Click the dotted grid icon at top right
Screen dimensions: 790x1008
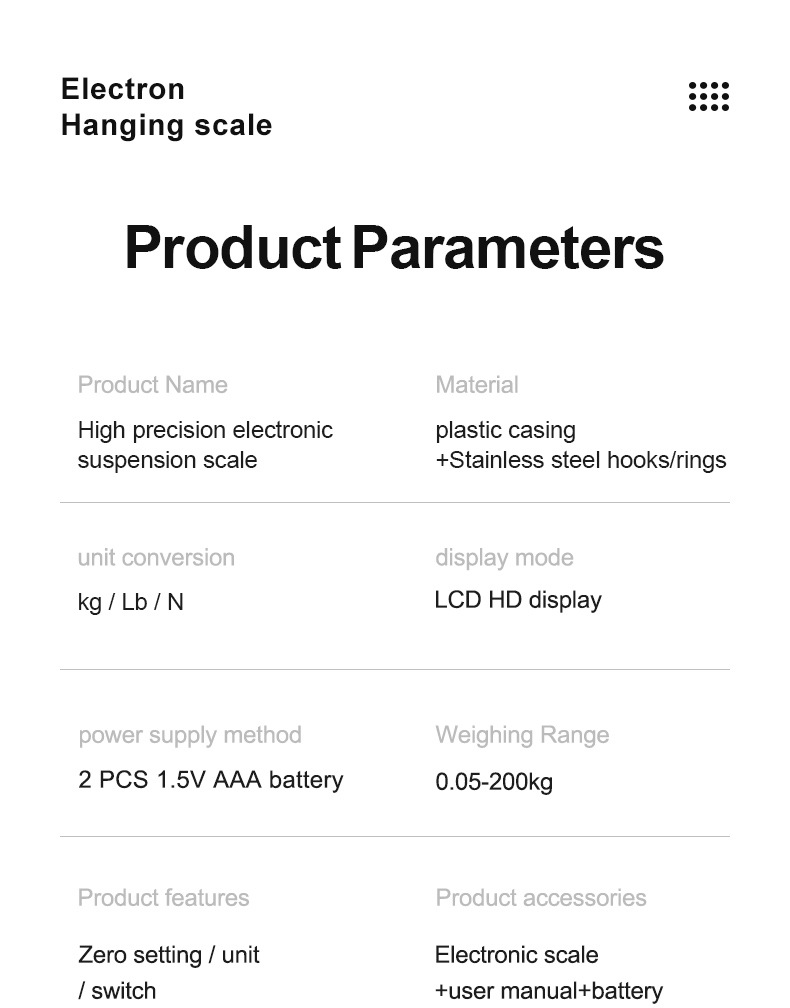coord(709,97)
